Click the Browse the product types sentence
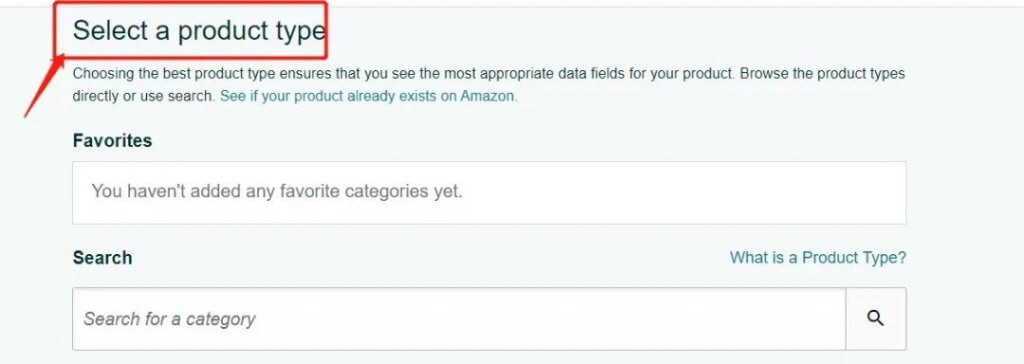Viewport: 1024px width, 364px height. coord(823,73)
